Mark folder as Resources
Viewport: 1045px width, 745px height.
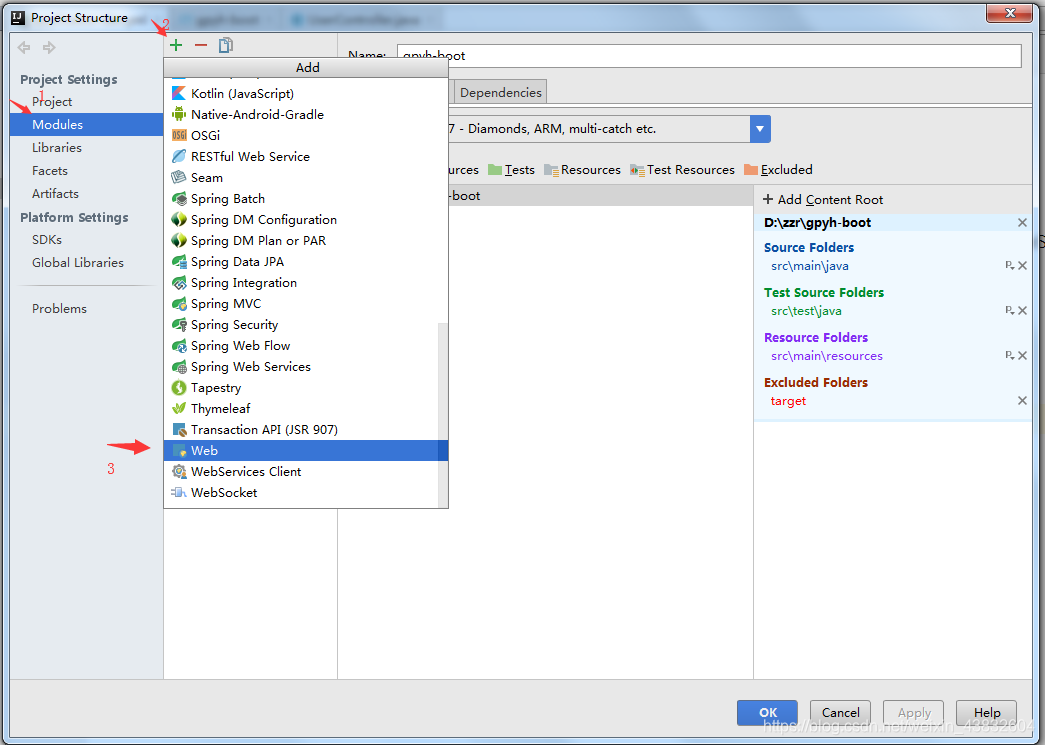(x=582, y=170)
